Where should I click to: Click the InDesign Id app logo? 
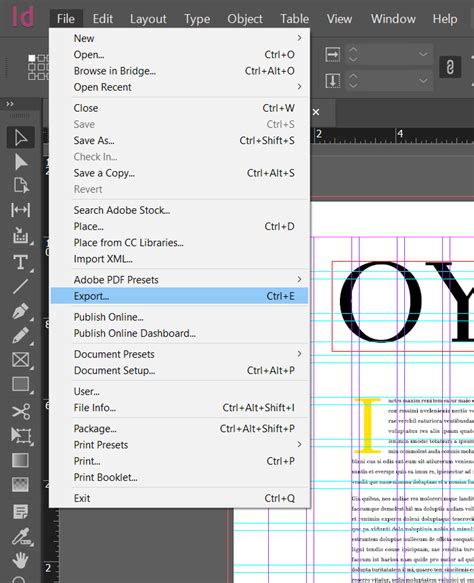(23, 17)
